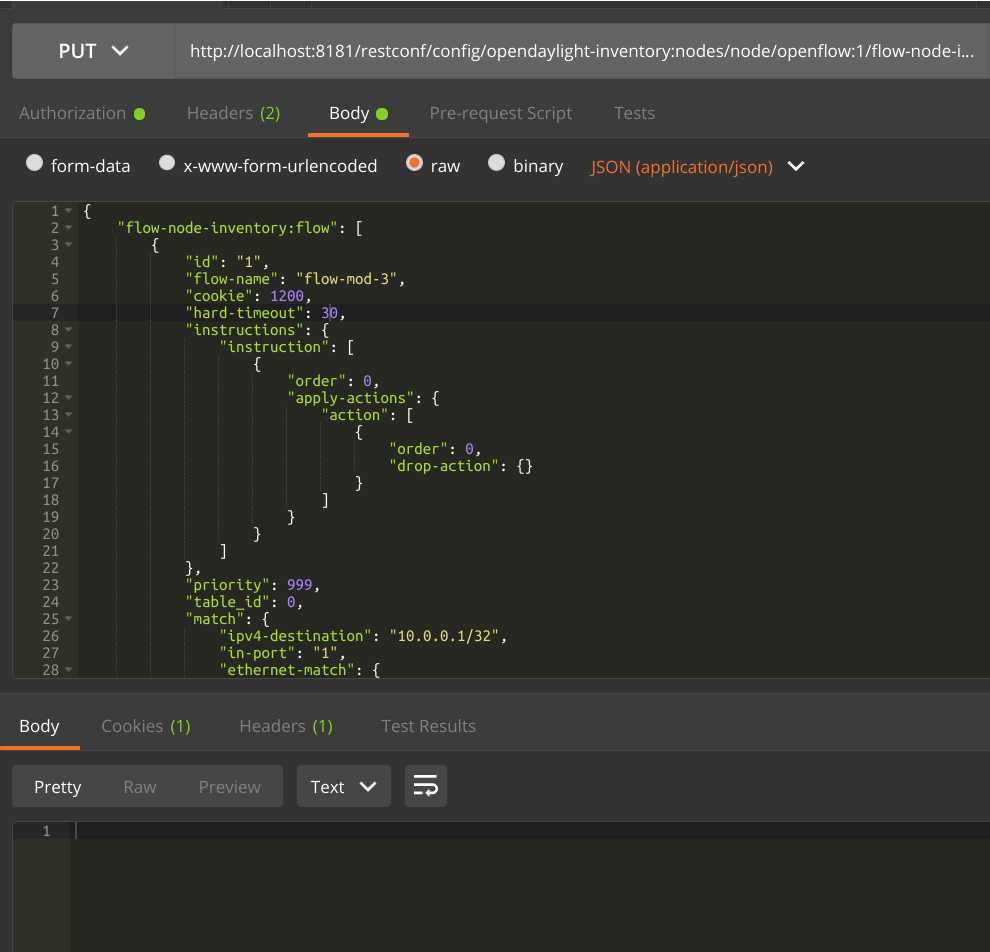Select the form-data radio button
Viewport: 990px width, 952px height.
34,164
